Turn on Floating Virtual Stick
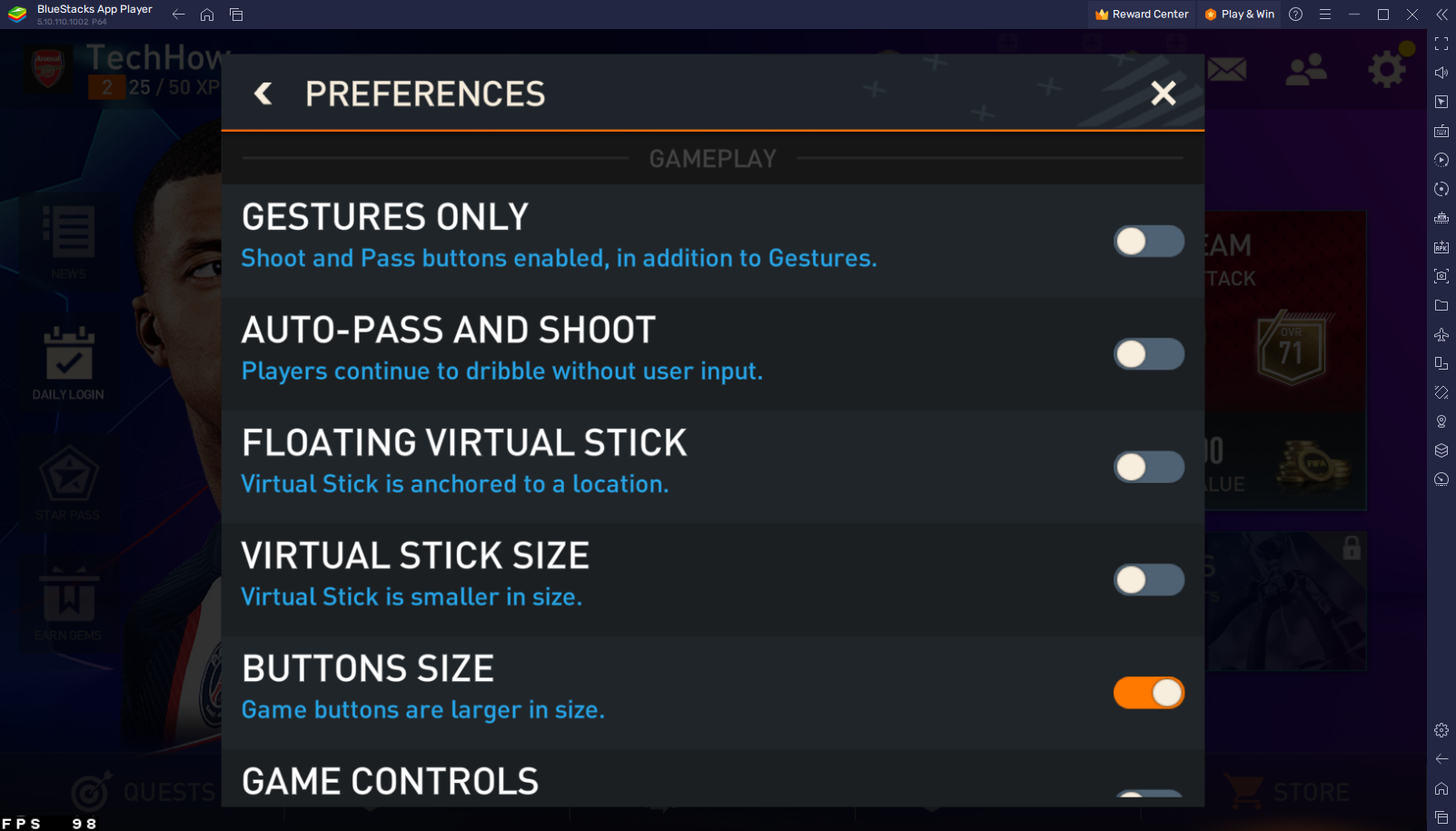This screenshot has height=831, width=1456. pyautogui.click(x=1148, y=467)
